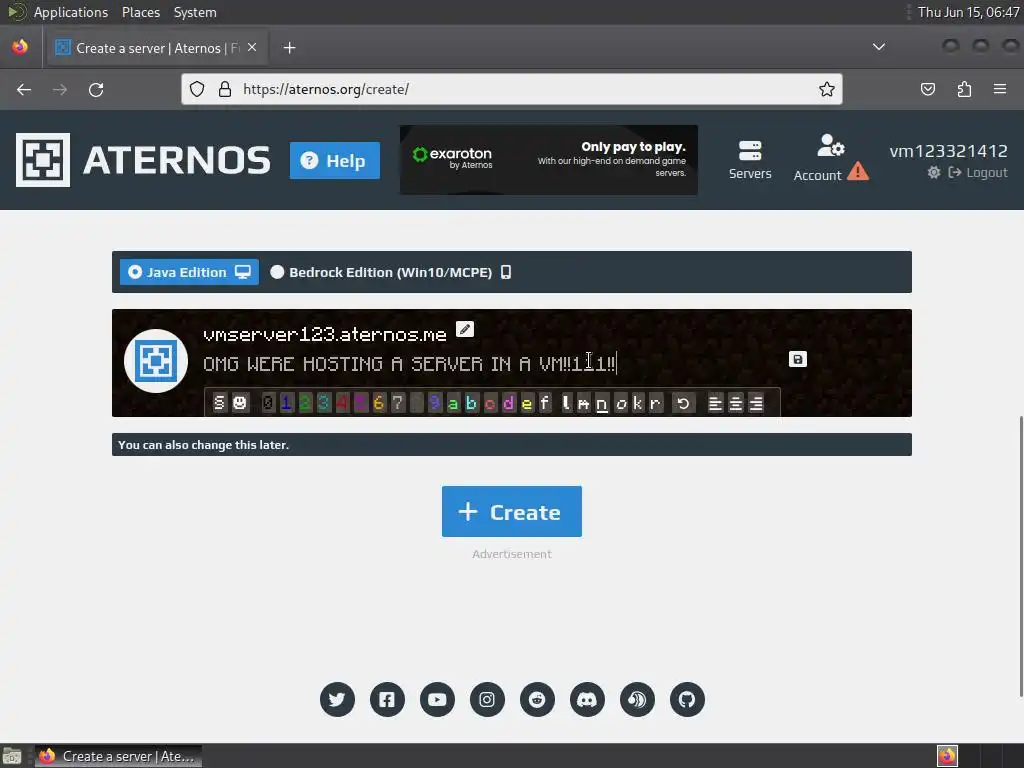Image resolution: width=1024 pixels, height=768 pixels.
Task: Select Java Edition option
Action: click(x=189, y=272)
